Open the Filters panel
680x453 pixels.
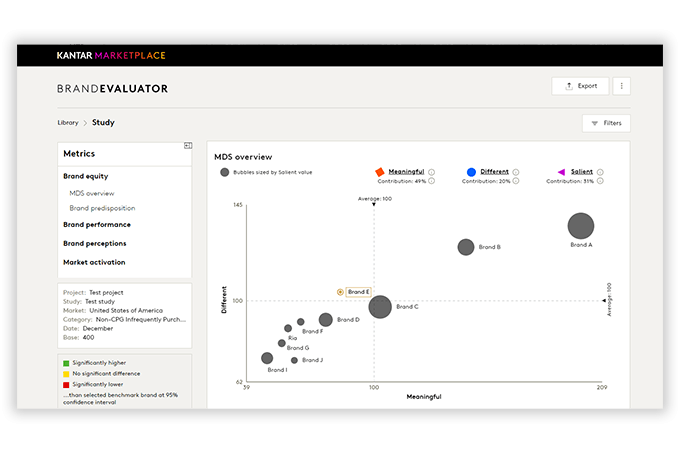(x=606, y=123)
